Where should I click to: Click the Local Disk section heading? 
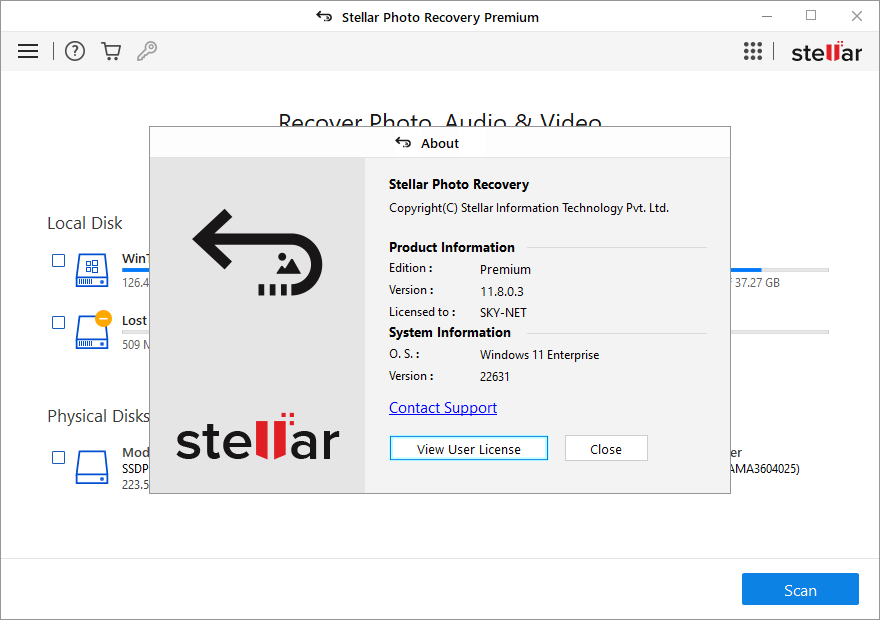point(85,223)
